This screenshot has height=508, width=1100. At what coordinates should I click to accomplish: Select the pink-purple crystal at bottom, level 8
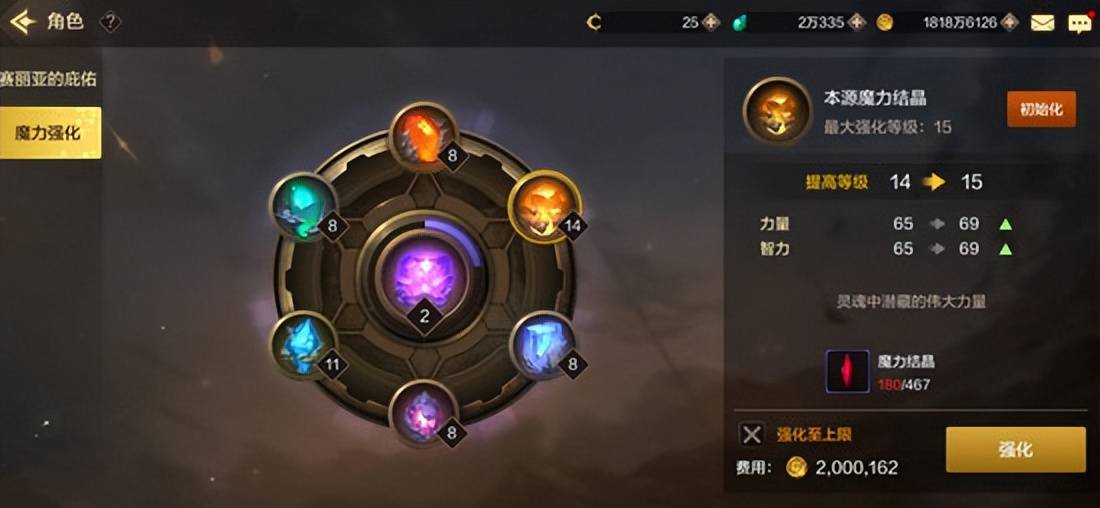(424, 414)
